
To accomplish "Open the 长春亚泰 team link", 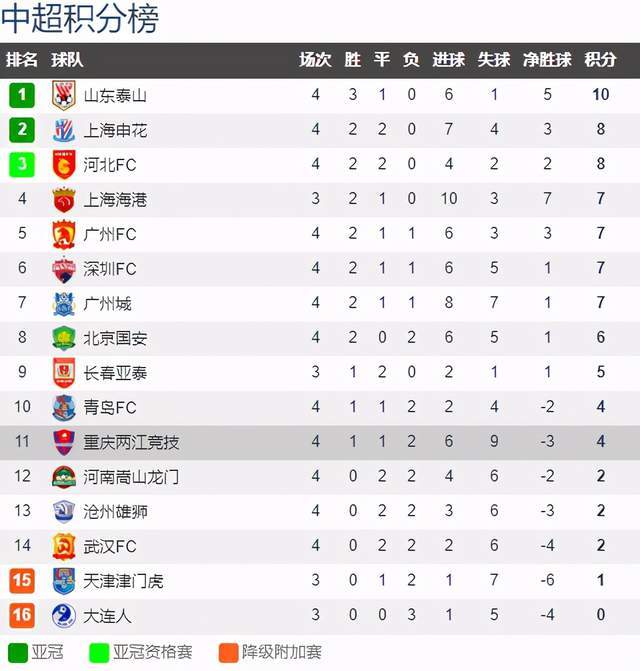I will click(115, 373).
